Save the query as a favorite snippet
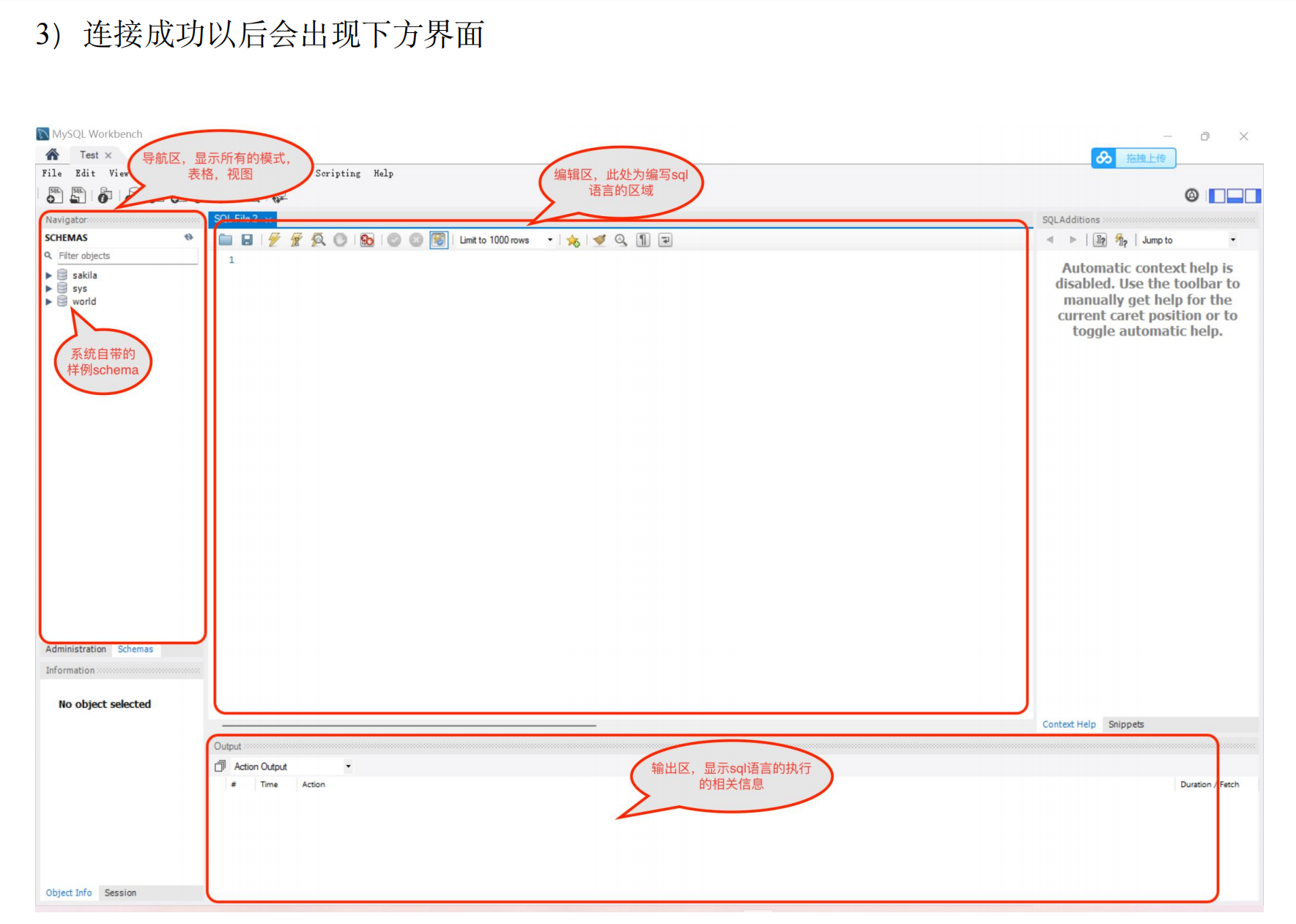Viewport: 1296px width, 924px height. pyautogui.click(x=573, y=240)
